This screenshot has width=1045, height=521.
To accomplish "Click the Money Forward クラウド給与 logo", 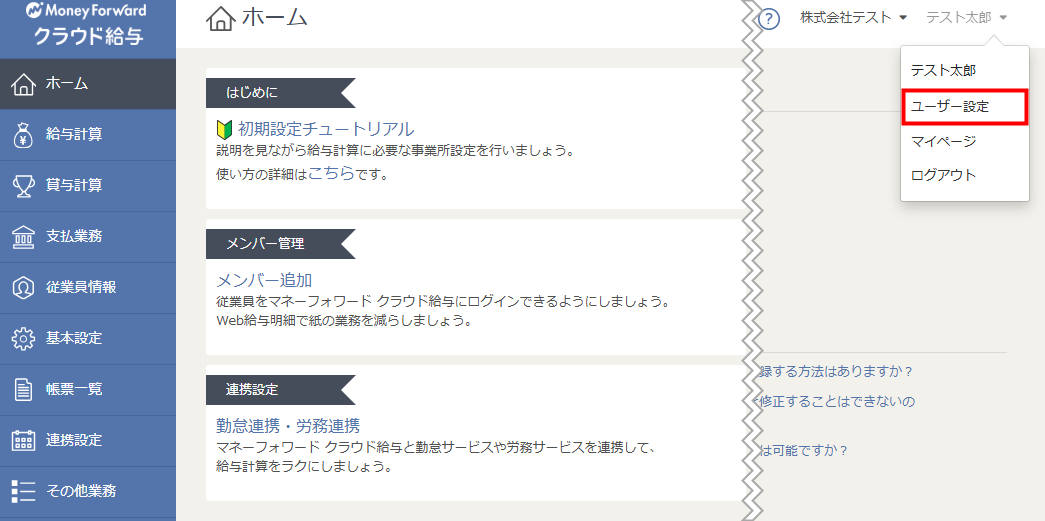I will coord(88,24).
